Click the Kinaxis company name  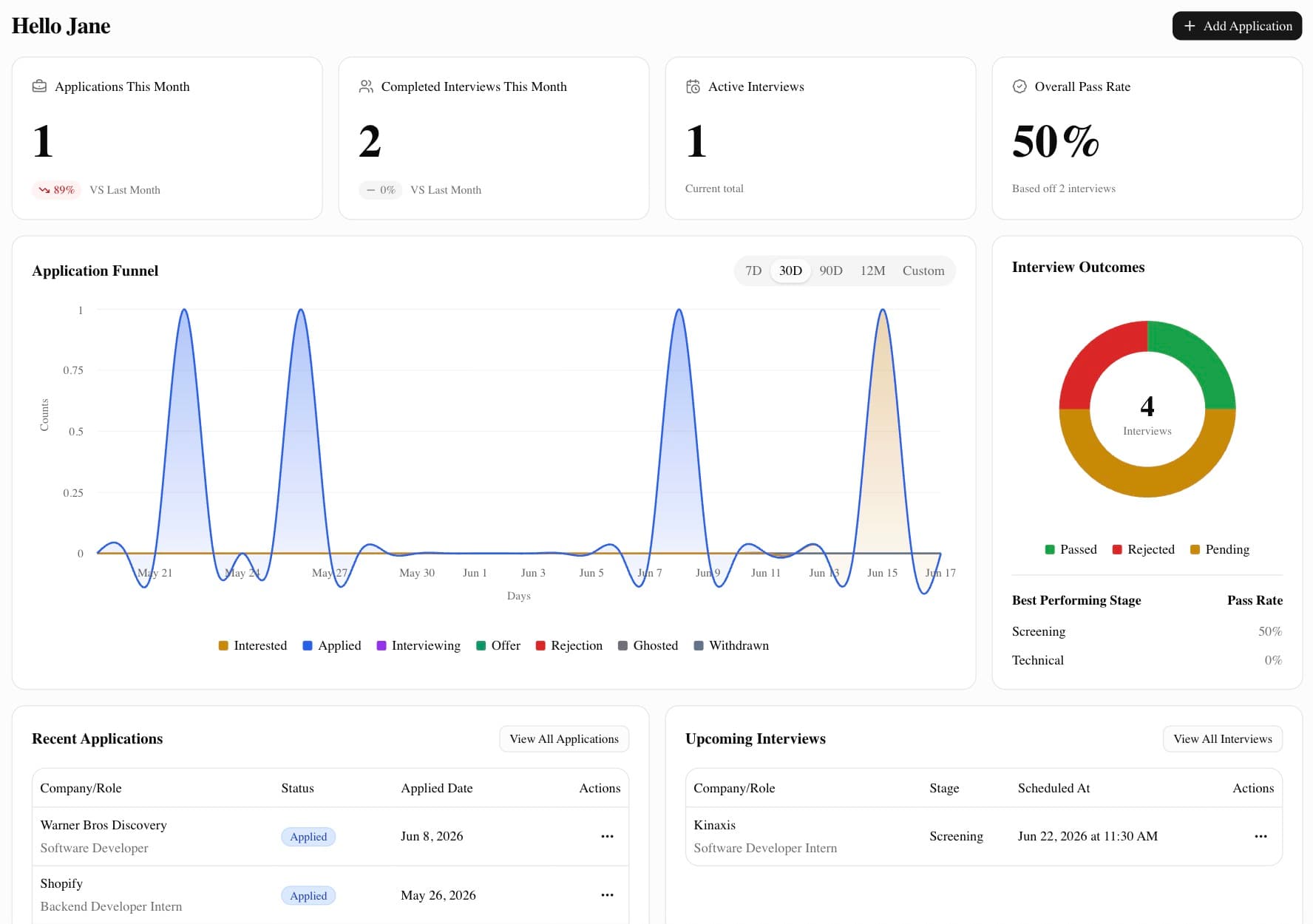[x=714, y=825]
